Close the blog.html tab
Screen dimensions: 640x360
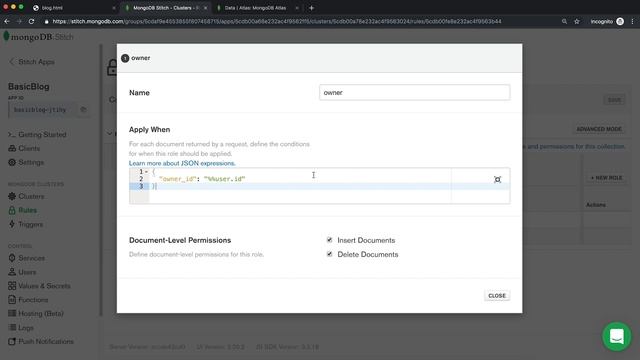114,8
